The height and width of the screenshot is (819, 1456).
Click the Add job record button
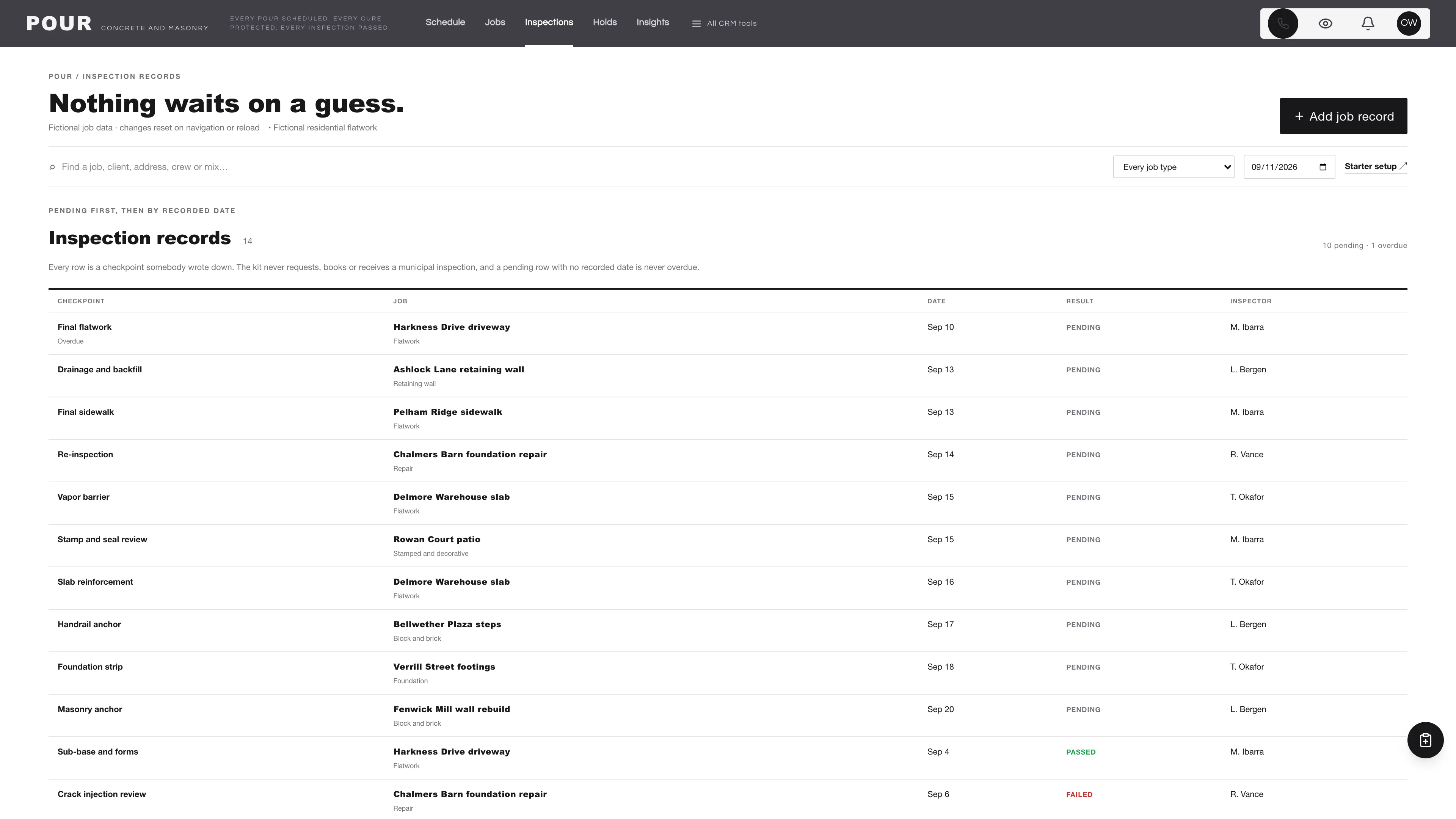coord(1343,116)
